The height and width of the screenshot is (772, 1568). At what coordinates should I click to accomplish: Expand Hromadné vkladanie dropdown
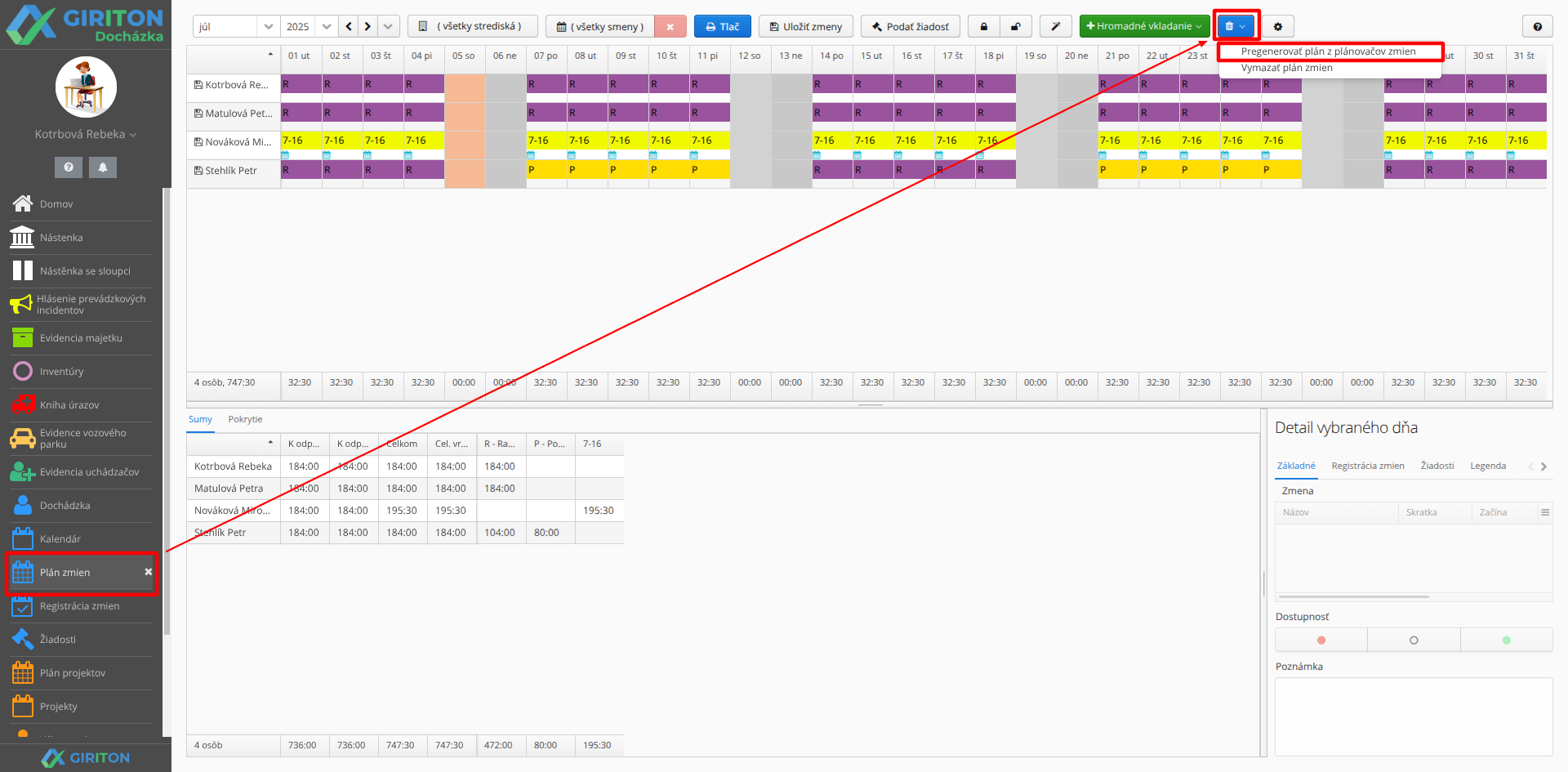pos(1144,26)
